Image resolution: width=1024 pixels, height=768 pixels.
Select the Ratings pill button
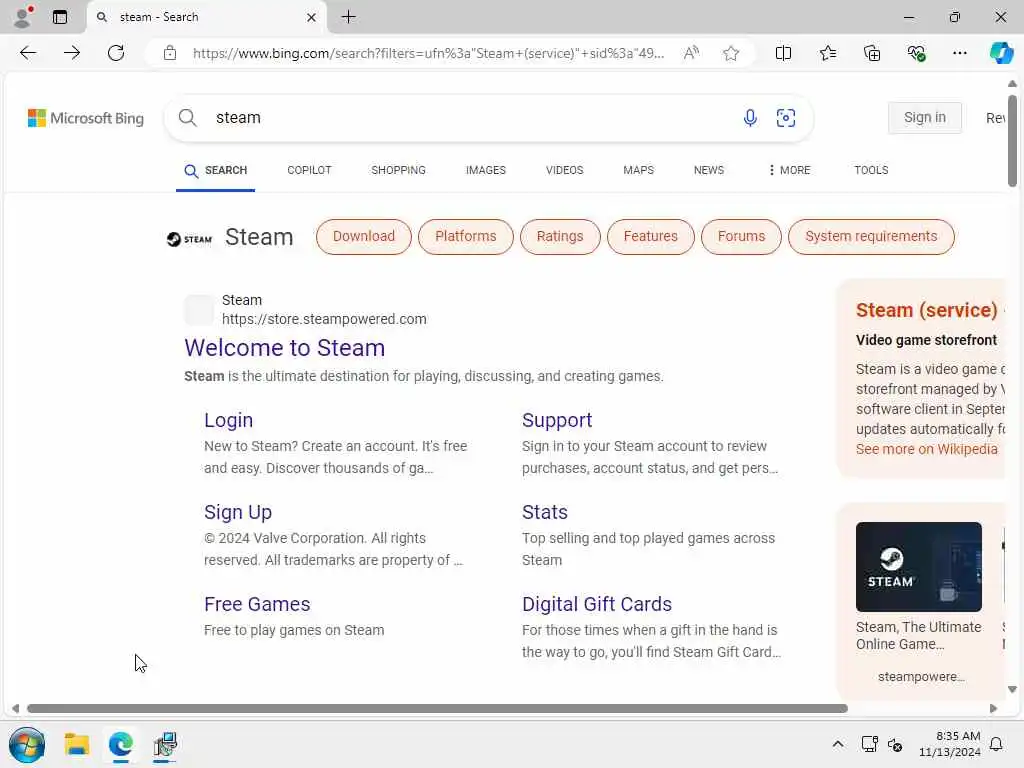(560, 236)
